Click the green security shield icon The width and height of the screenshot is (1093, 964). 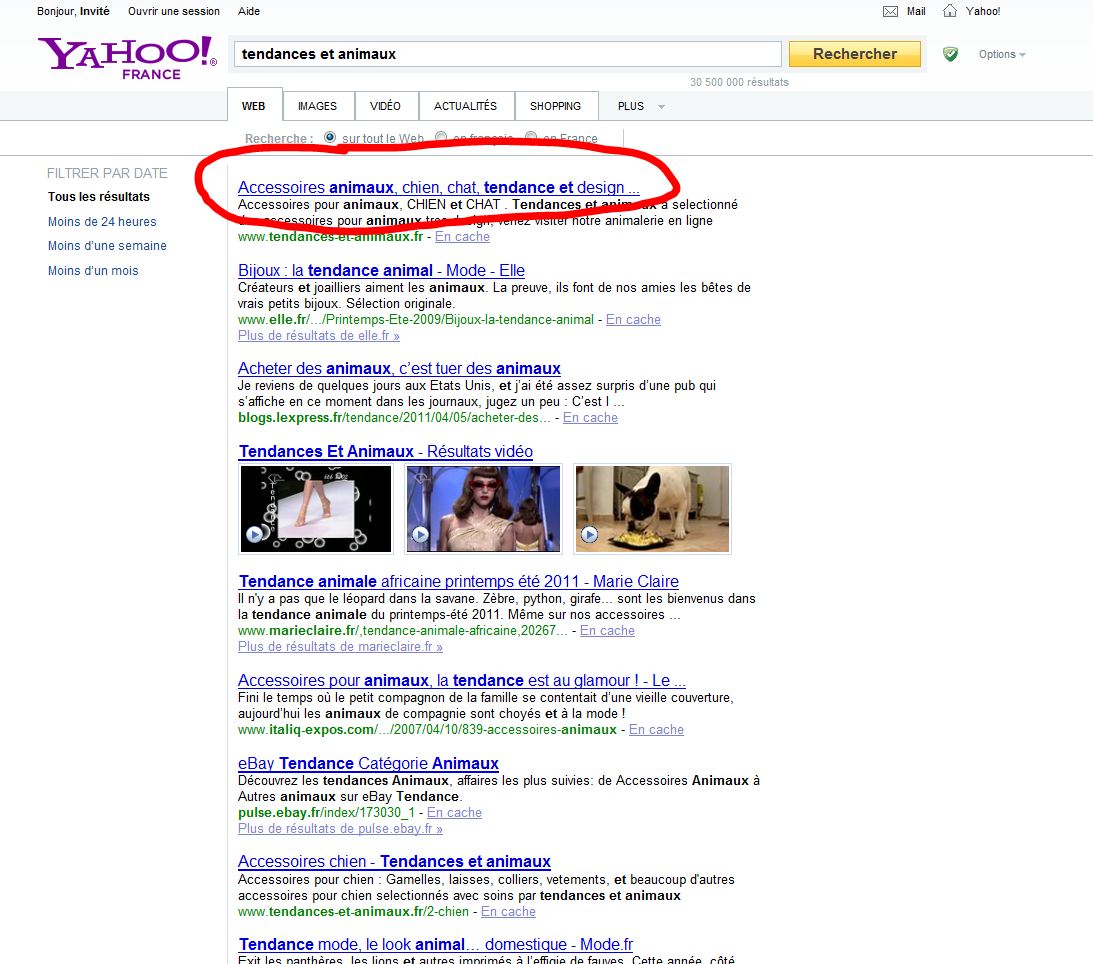pos(950,54)
